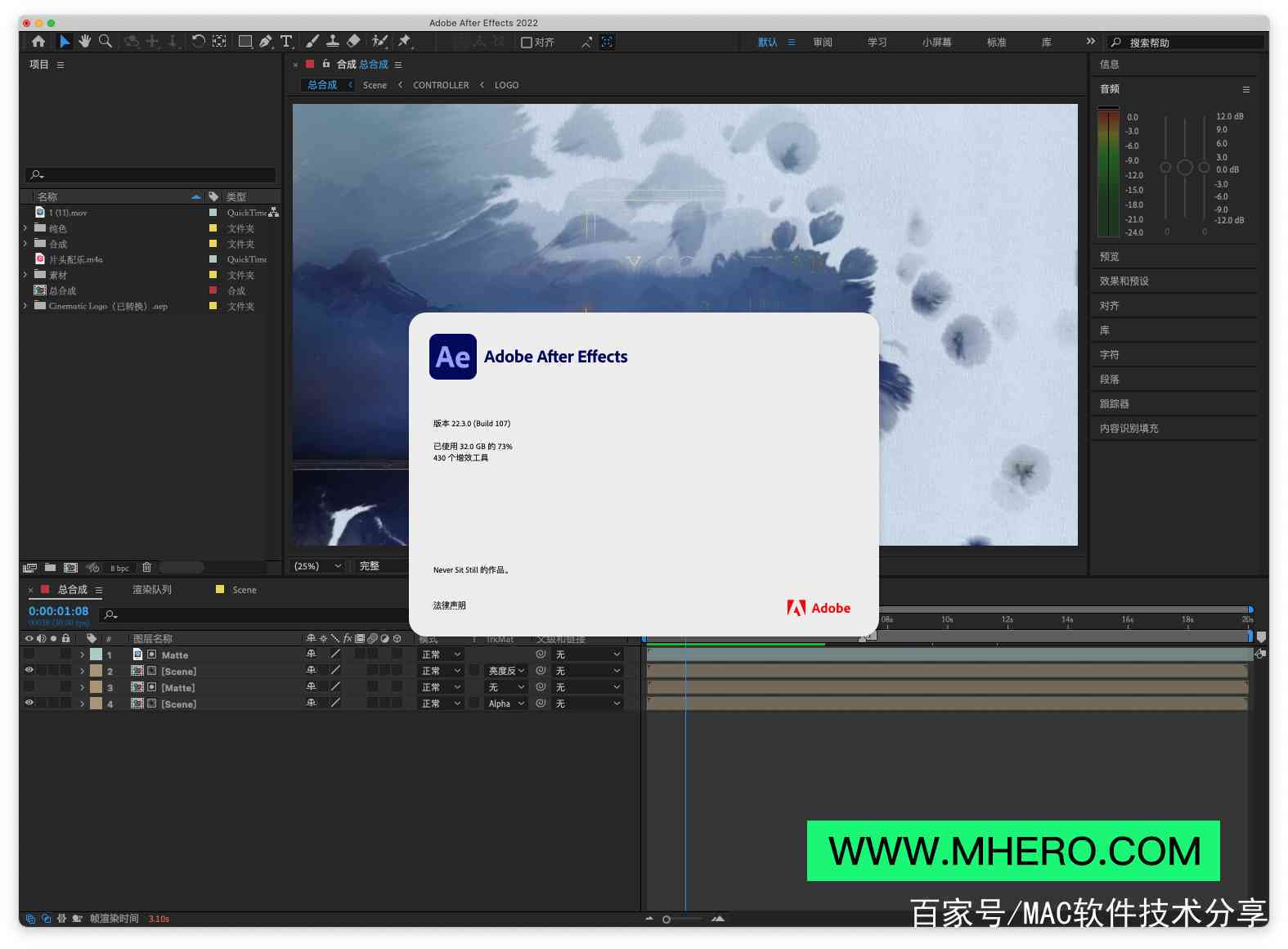Click the LOGO breadcrumb in composition navigator
Screen dimensions: 1288x949
tap(506, 85)
